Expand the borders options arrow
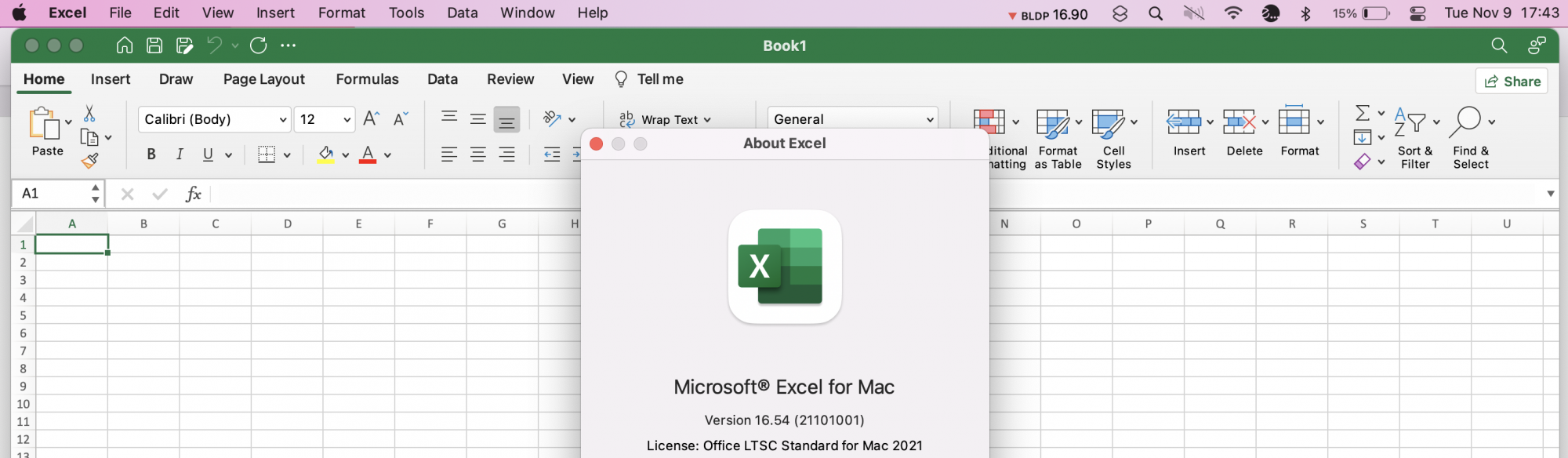Viewport: 1568px width, 458px height. tap(287, 155)
